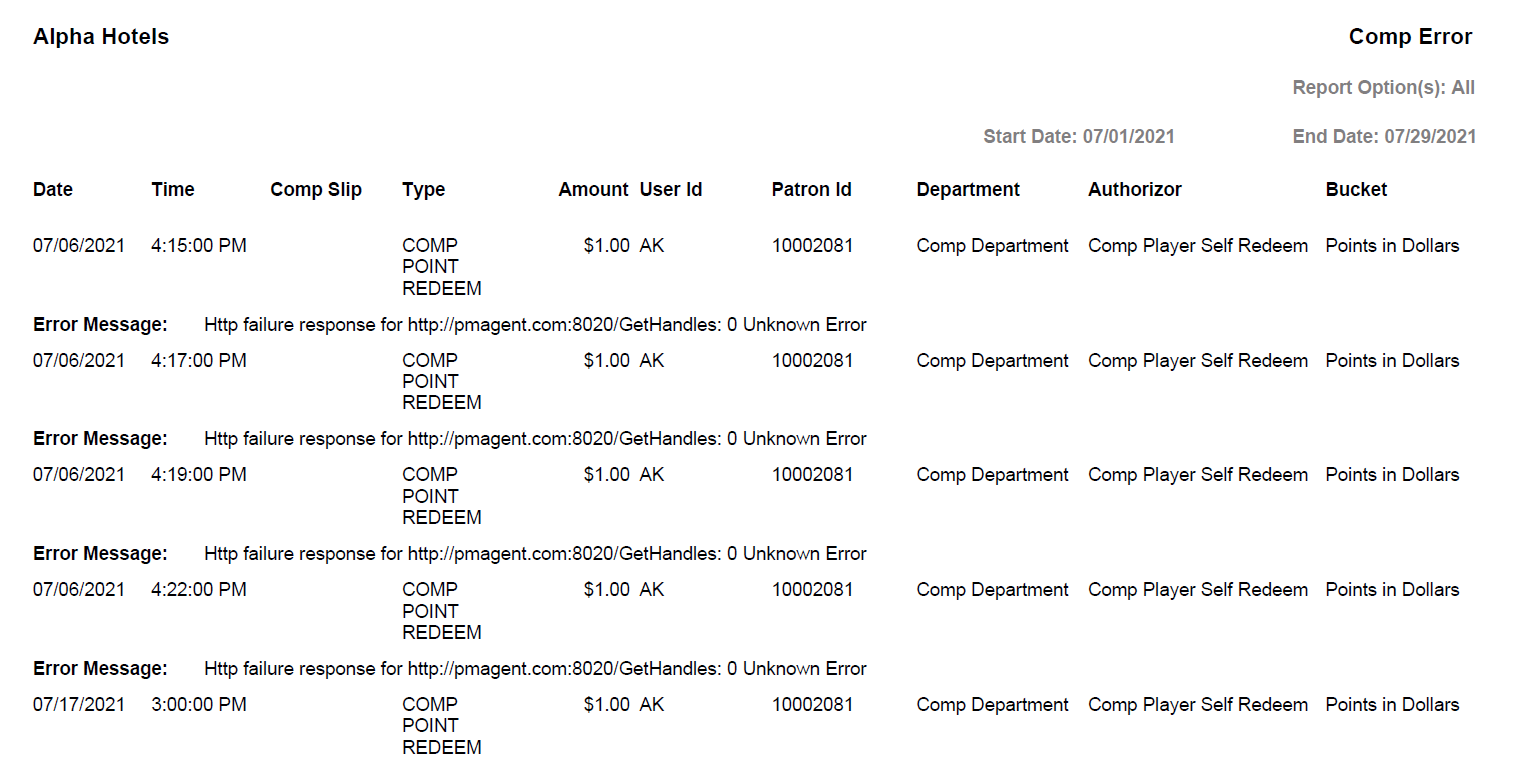Select the Type column header
The width and height of the screenshot is (1527, 765).
click(424, 190)
